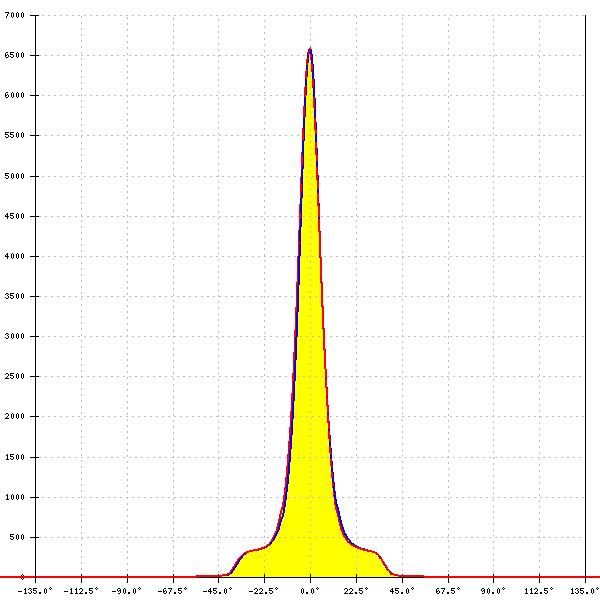Click the -22.5° x-axis label
Viewport: 600px width, 600px height.
pyautogui.click(x=264, y=591)
